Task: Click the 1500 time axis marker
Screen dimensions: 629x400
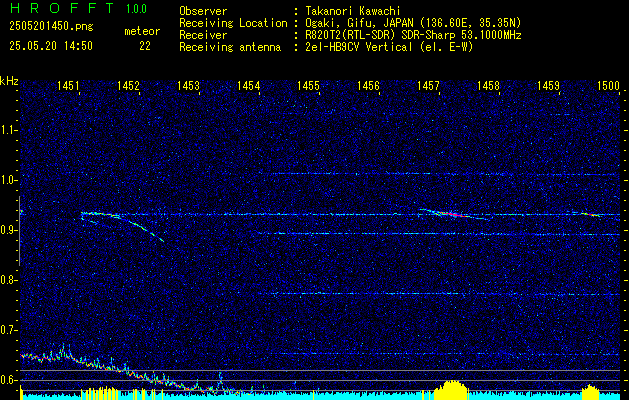Action: 609,85
